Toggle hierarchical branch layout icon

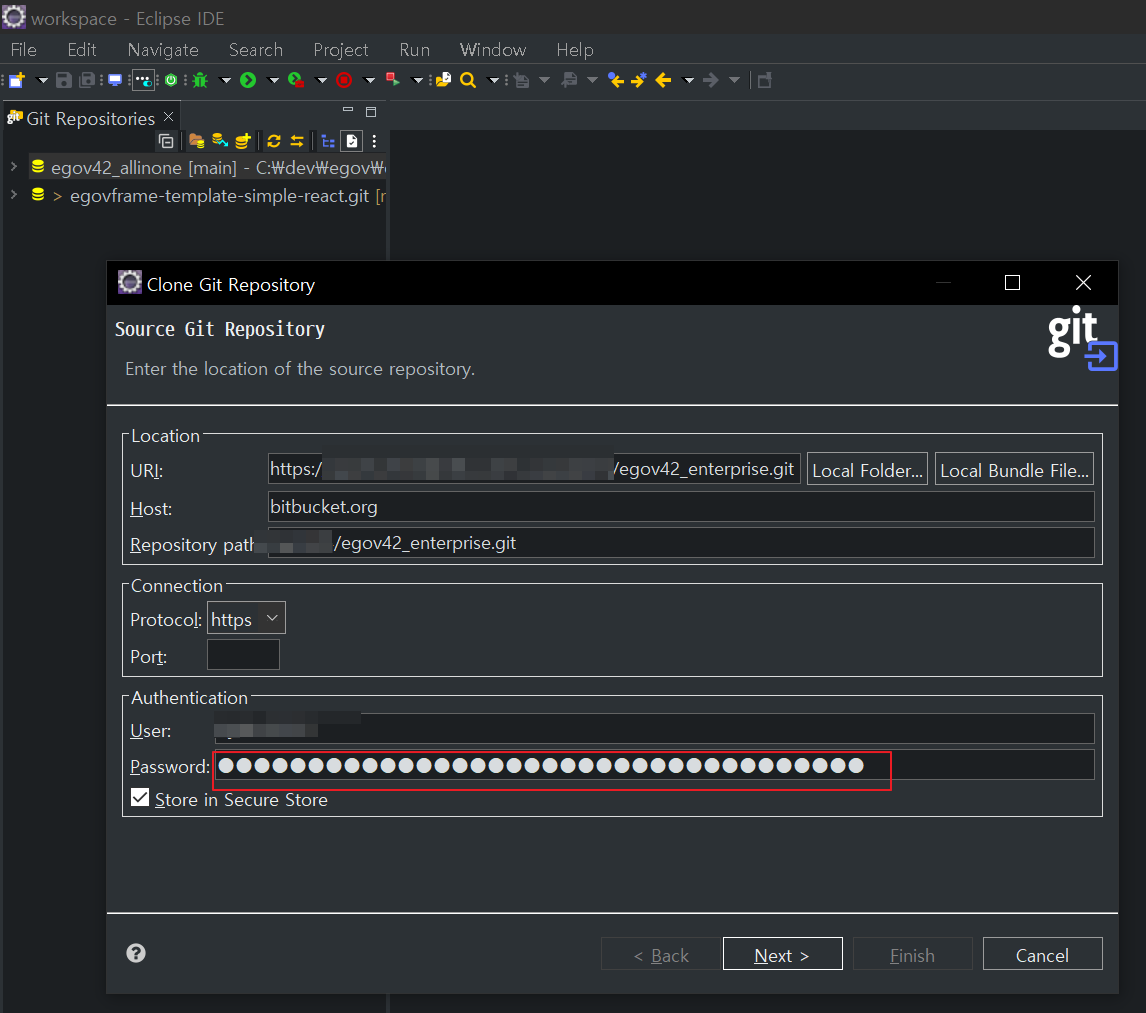click(328, 141)
